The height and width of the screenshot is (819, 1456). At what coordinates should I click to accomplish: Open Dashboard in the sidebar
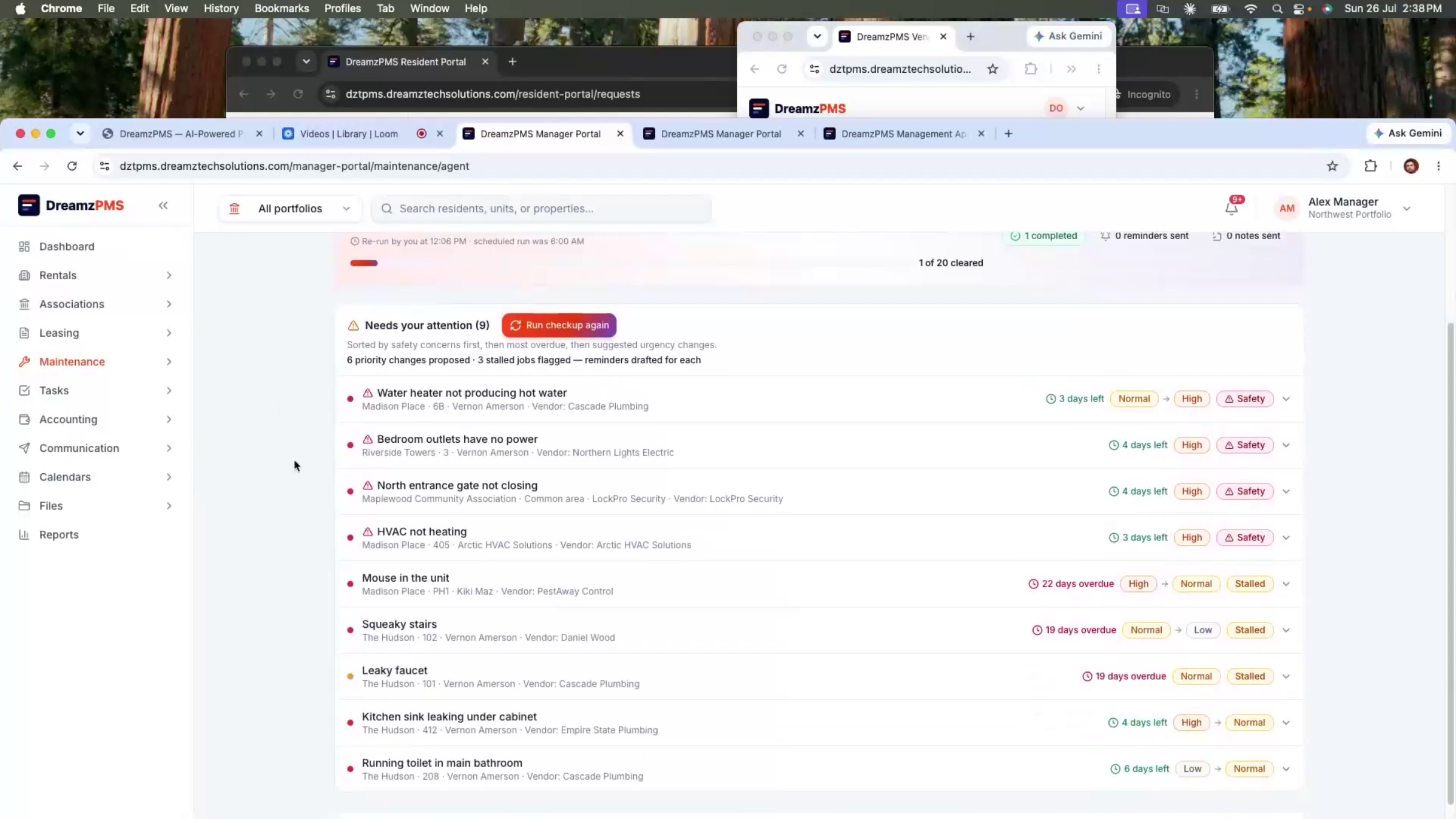[67, 246]
